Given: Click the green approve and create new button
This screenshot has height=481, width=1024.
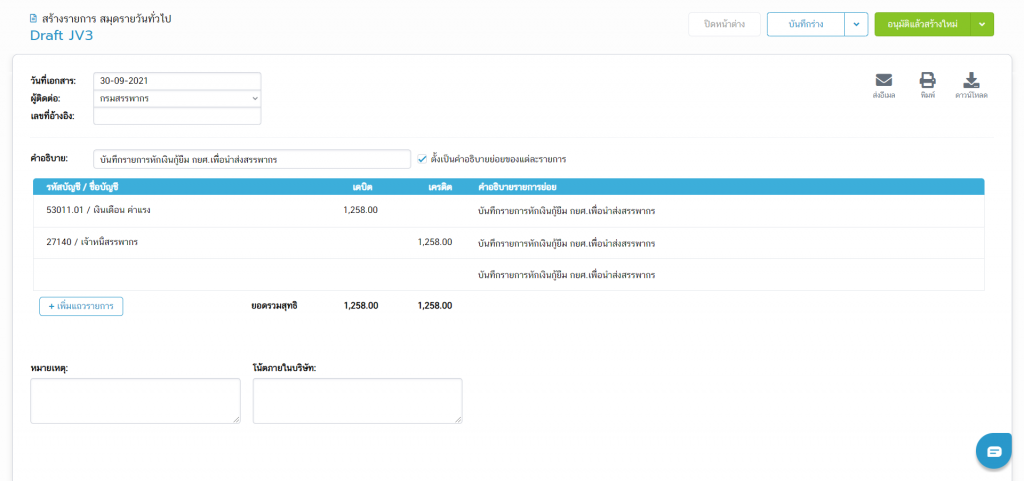Looking at the screenshot, I should [922, 24].
